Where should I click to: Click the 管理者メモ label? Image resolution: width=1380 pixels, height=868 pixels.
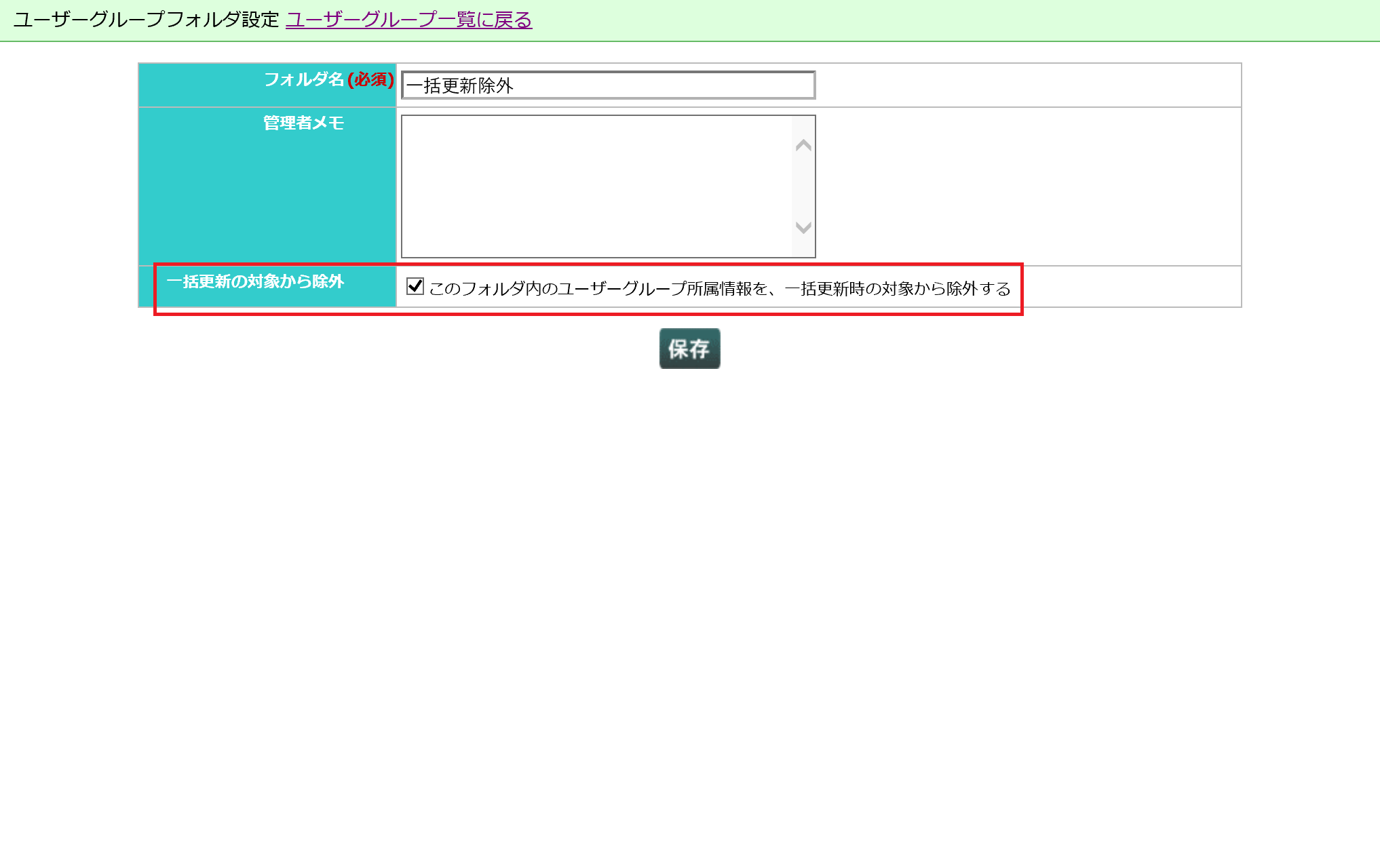(x=303, y=123)
